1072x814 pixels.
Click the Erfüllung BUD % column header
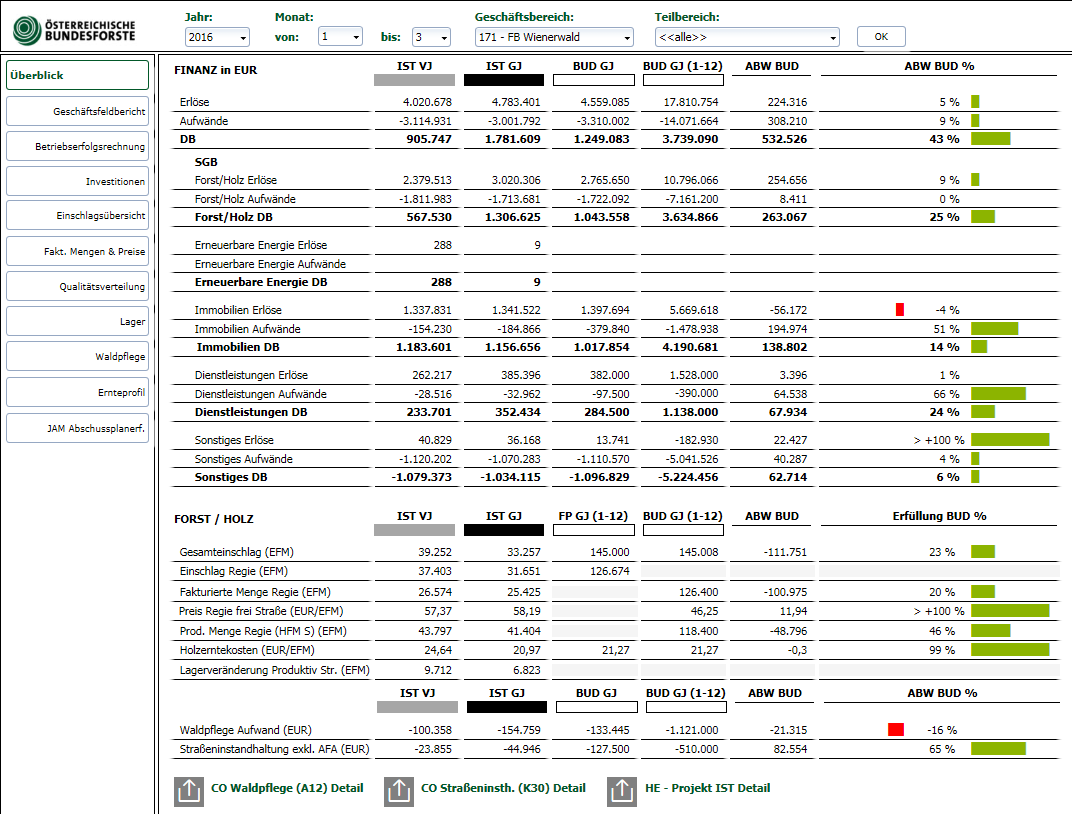pos(939,516)
